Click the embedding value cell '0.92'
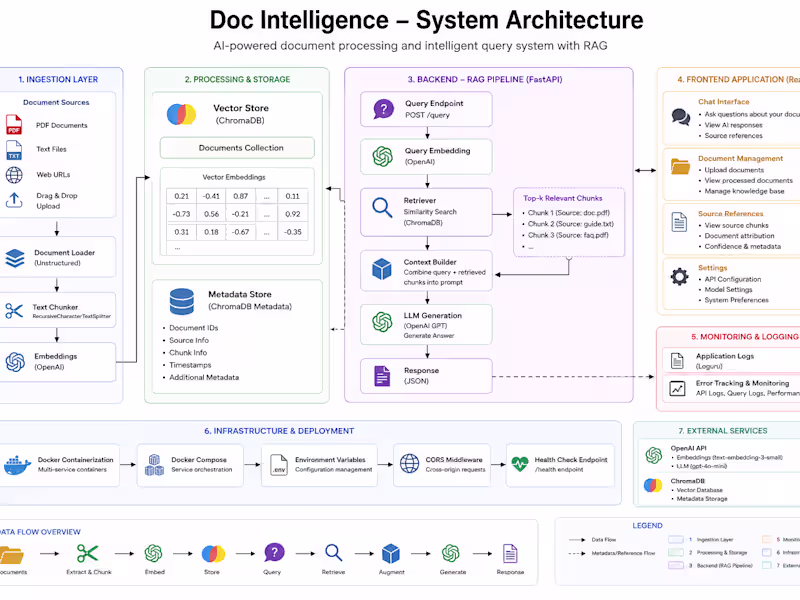This screenshot has width=800, height=600. tap(293, 214)
